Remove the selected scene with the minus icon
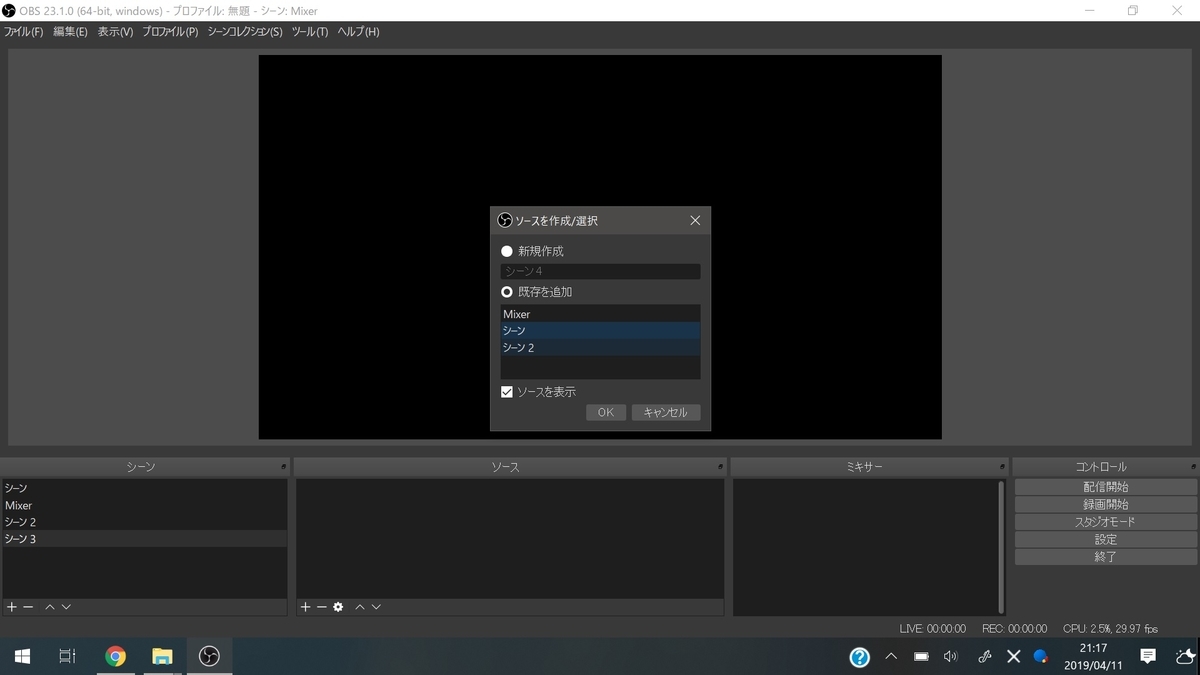Viewport: 1200px width, 675px height. tap(28, 607)
